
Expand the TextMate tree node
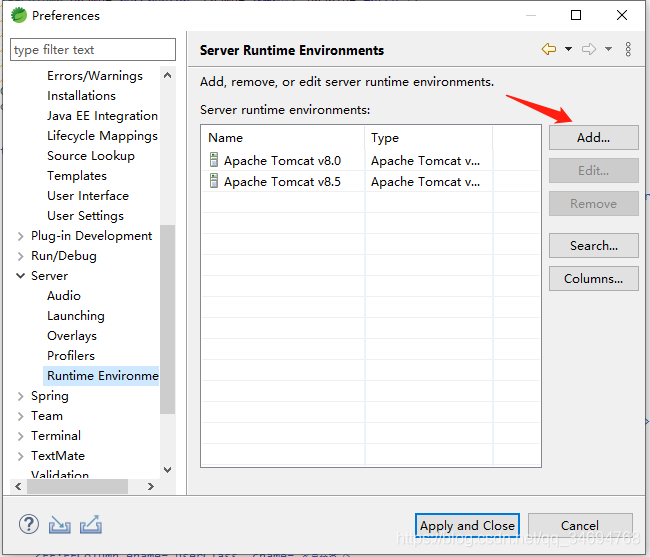[x=20, y=456]
